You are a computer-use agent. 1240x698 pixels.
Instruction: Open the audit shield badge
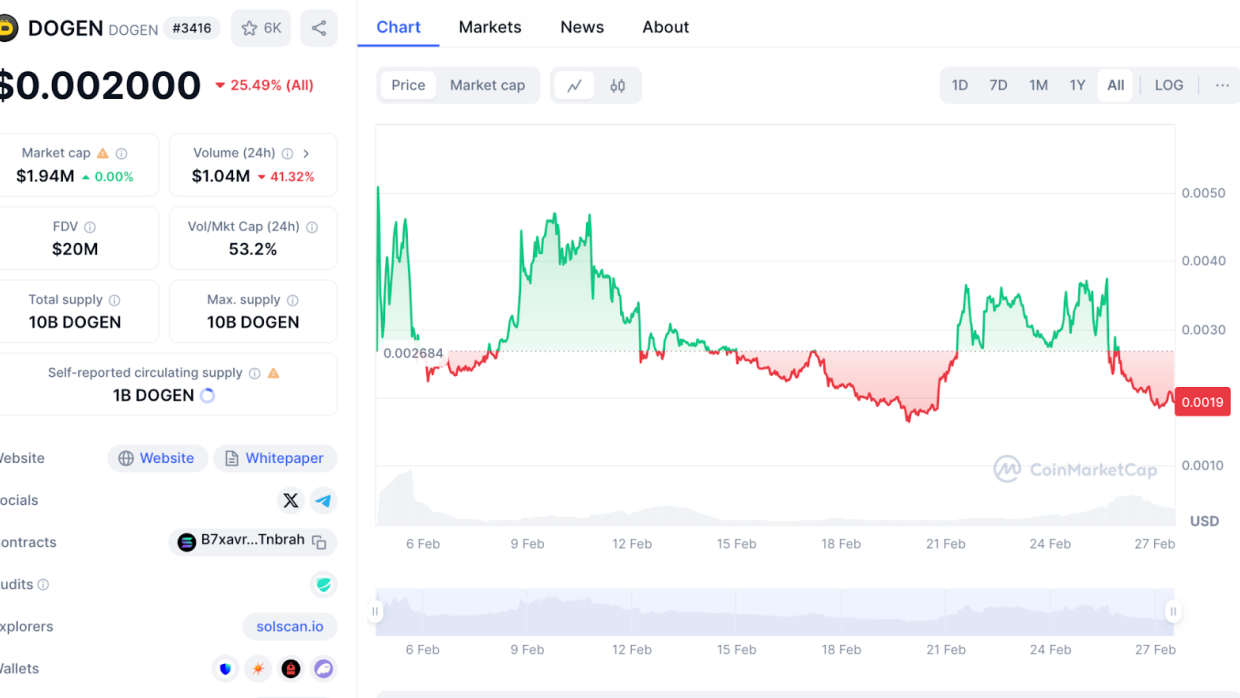point(323,584)
